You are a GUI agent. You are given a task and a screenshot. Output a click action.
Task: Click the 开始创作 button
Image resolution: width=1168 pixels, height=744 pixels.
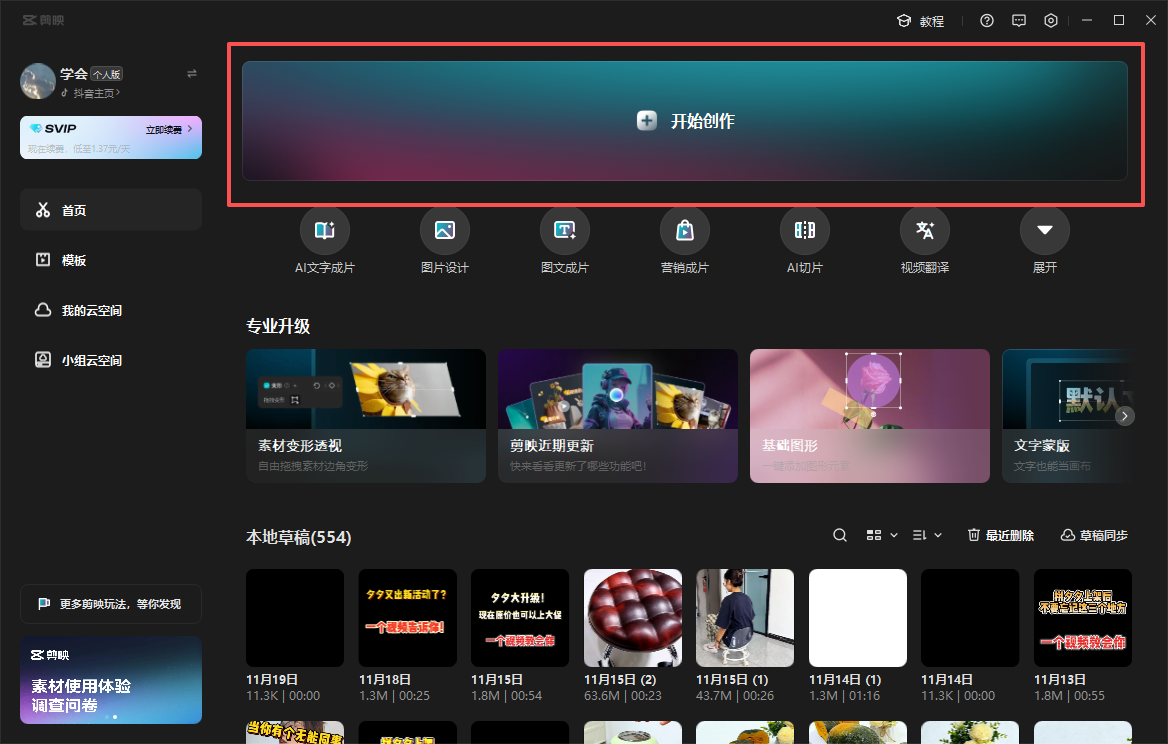(x=685, y=121)
